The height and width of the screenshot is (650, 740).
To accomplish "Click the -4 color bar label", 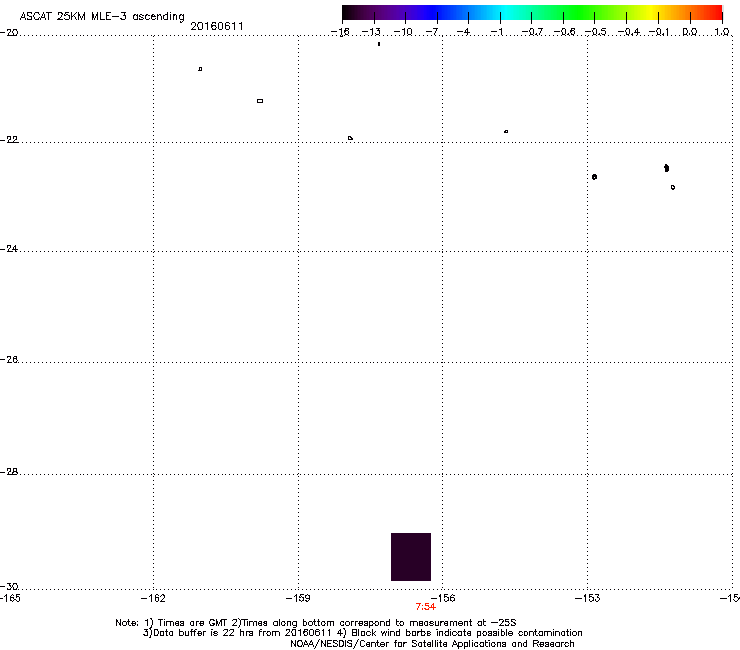I will [463, 32].
